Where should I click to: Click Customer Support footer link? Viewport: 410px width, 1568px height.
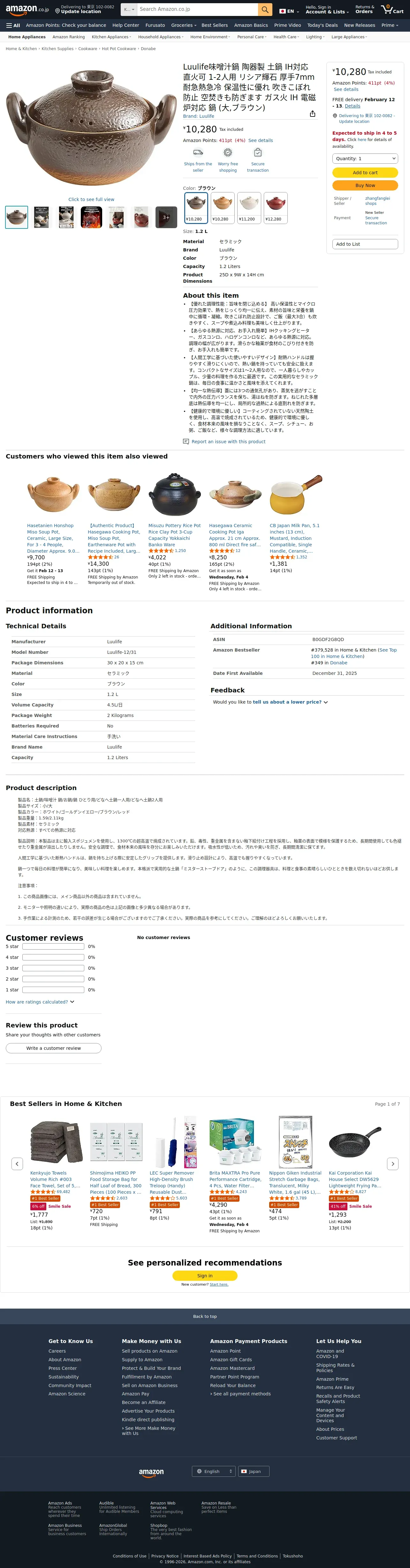point(336,1438)
